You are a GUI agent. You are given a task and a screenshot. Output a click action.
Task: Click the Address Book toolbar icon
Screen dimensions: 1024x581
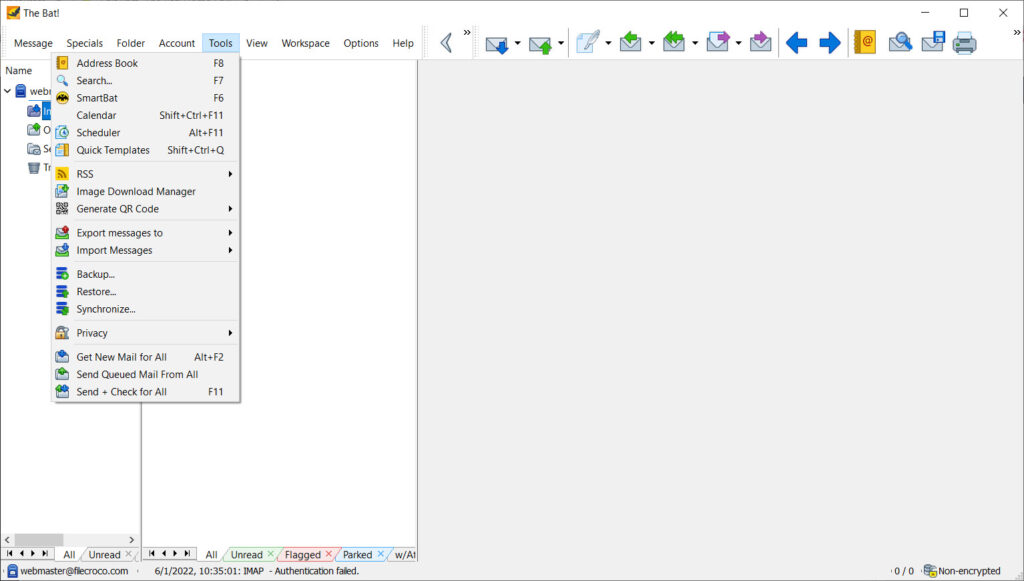pyautogui.click(x=865, y=43)
